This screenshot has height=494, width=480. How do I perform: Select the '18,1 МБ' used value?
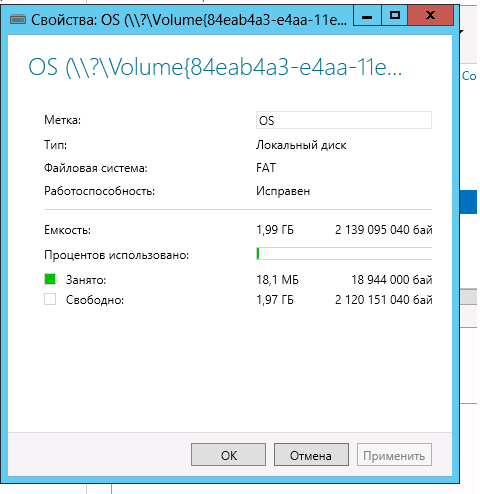coord(277,280)
